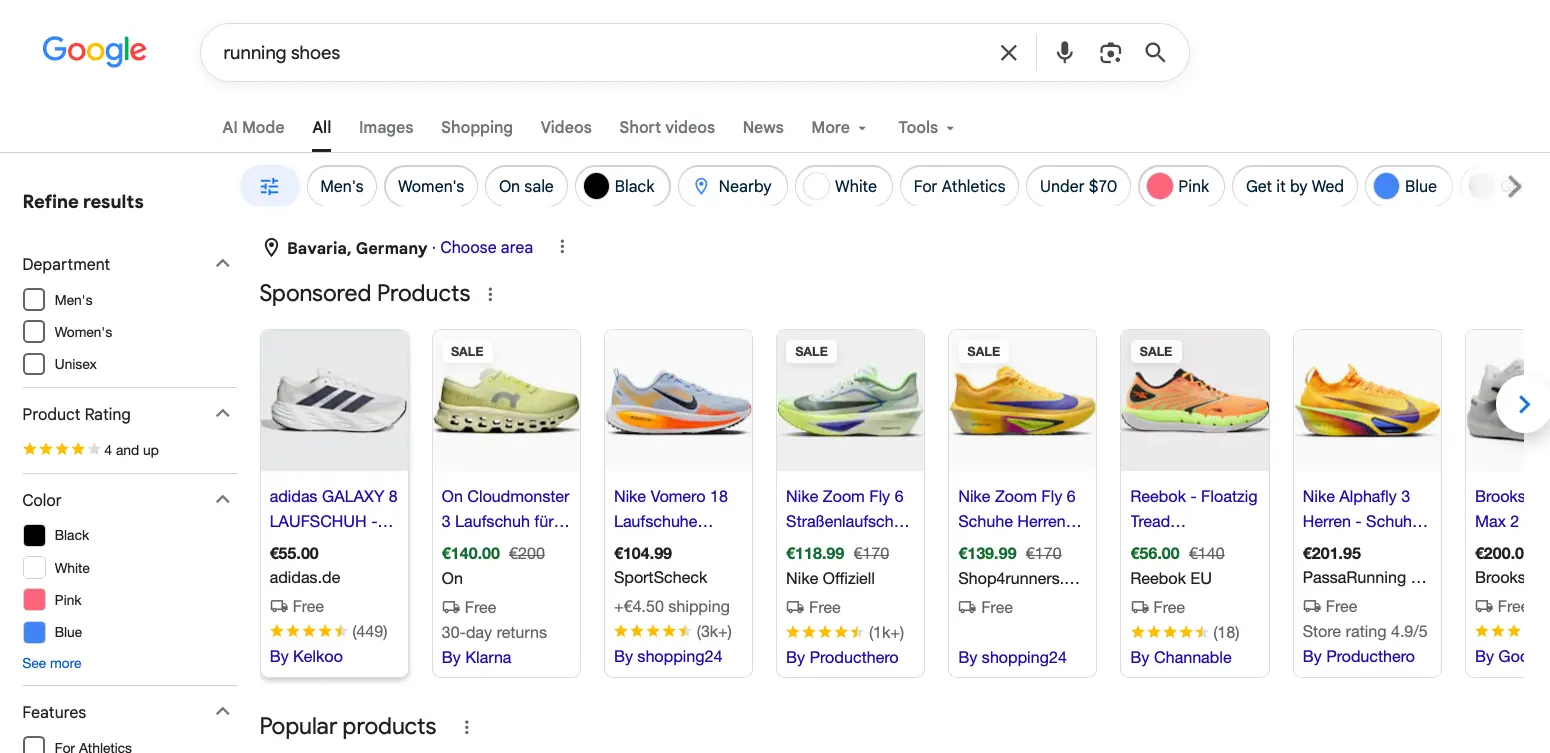
Task: Select the Get it by Wed chip
Action: pyautogui.click(x=1295, y=186)
